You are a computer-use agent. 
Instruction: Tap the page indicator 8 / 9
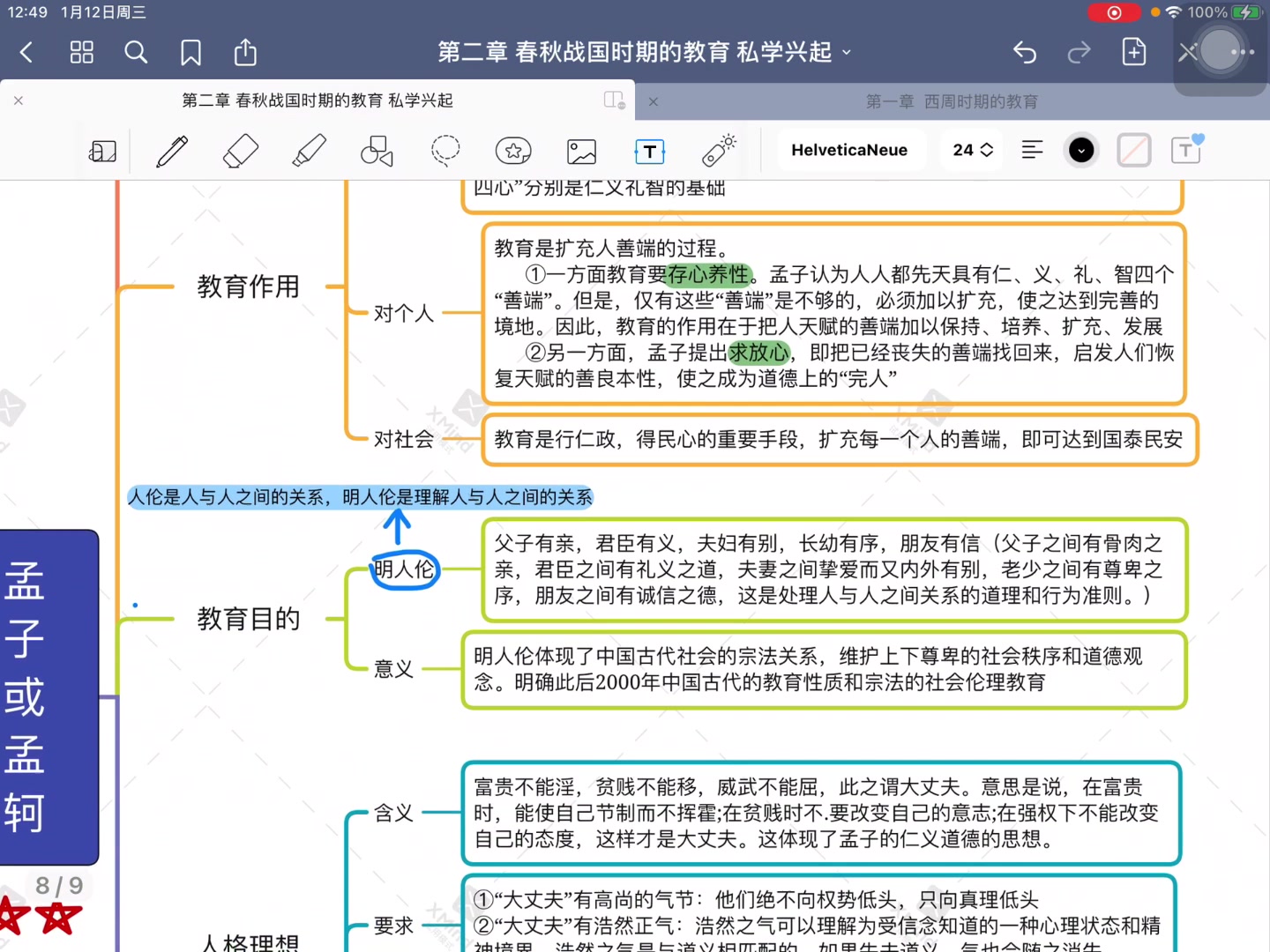click(x=59, y=885)
